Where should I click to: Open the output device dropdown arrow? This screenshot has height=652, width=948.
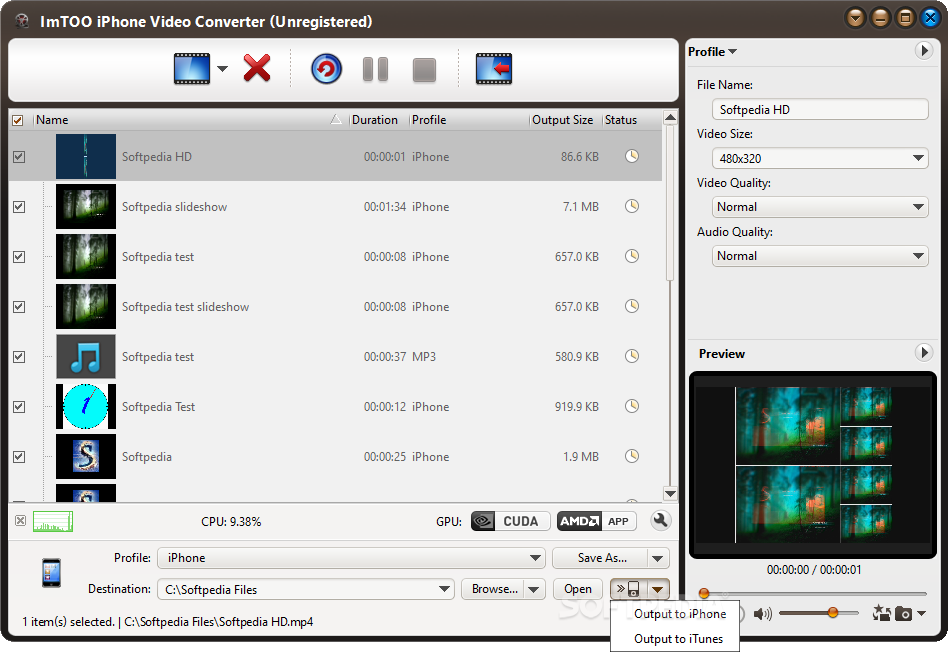click(x=658, y=589)
